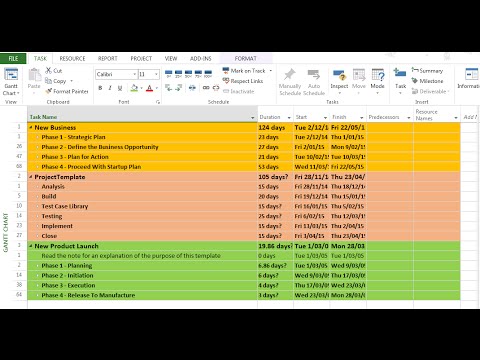The width and height of the screenshot is (480, 360).
Task: Collapse the New Product Launch summary task
Action: [x=31, y=246]
